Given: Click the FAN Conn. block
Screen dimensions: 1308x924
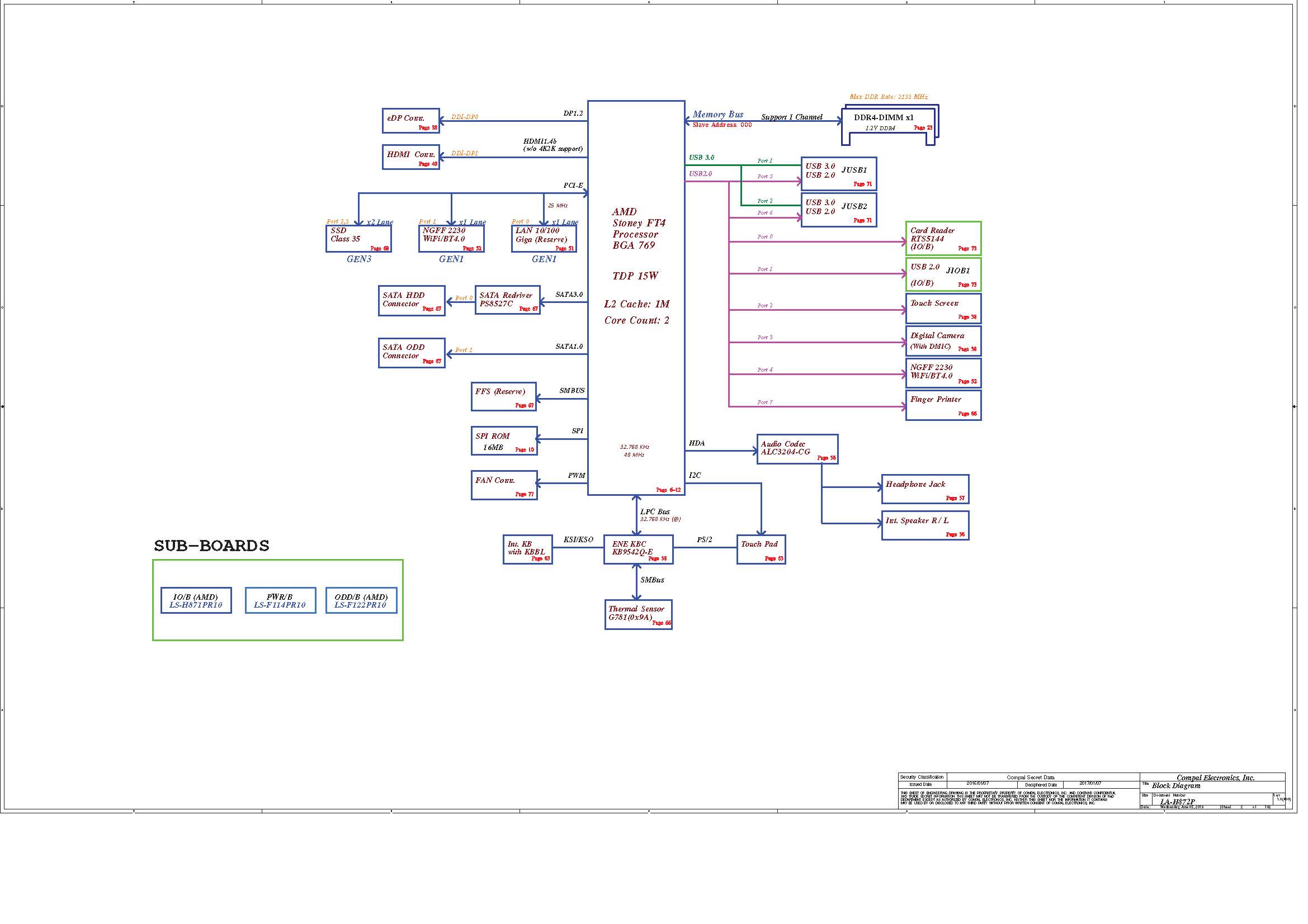Looking at the screenshot, I should (x=504, y=486).
